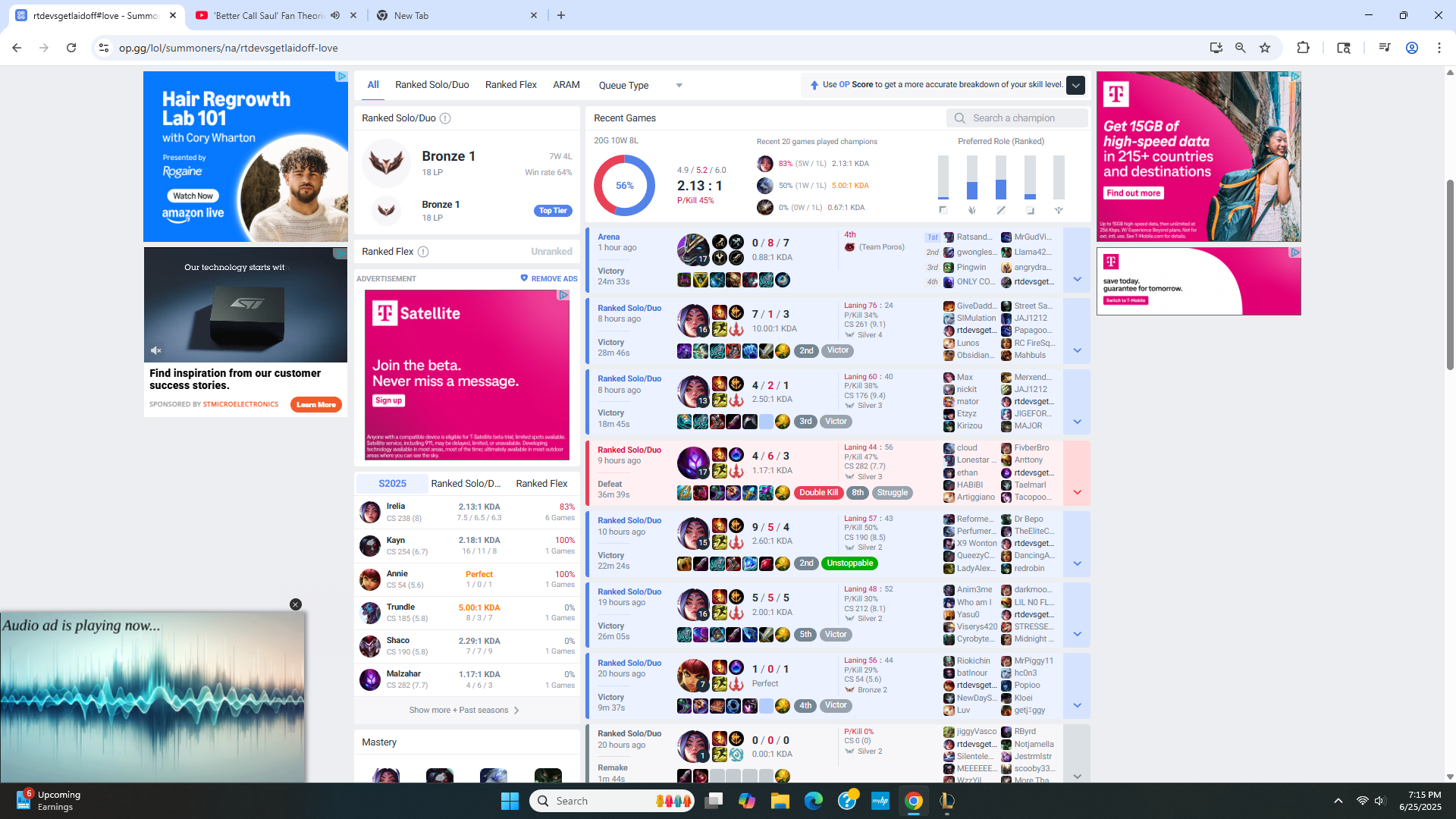Click the Arena game champion portrait

[x=692, y=249]
